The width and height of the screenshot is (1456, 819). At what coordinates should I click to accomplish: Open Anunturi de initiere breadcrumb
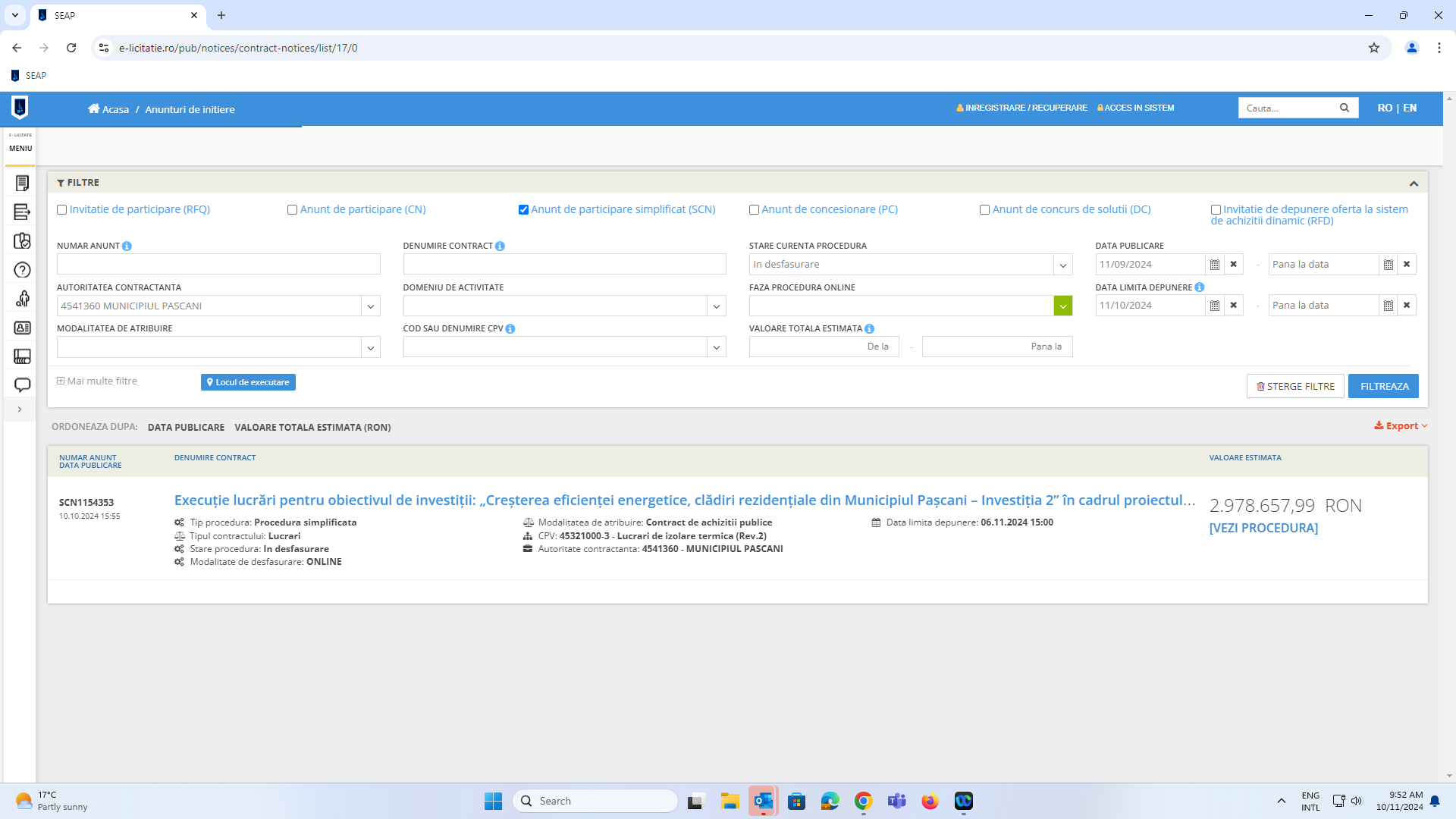tap(190, 109)
